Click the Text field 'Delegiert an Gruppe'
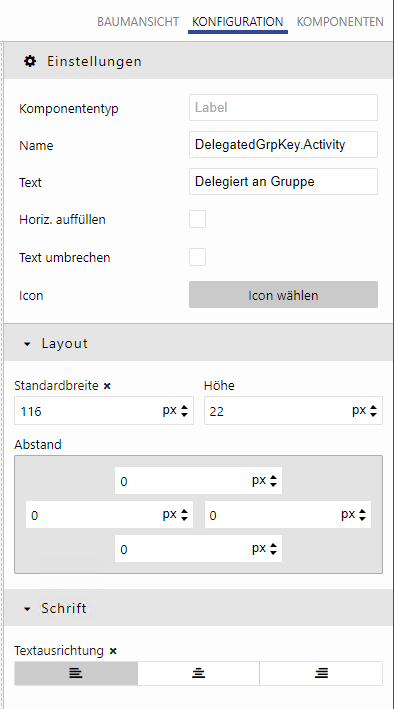The image size is (394, 709). [x=283, y=182]
